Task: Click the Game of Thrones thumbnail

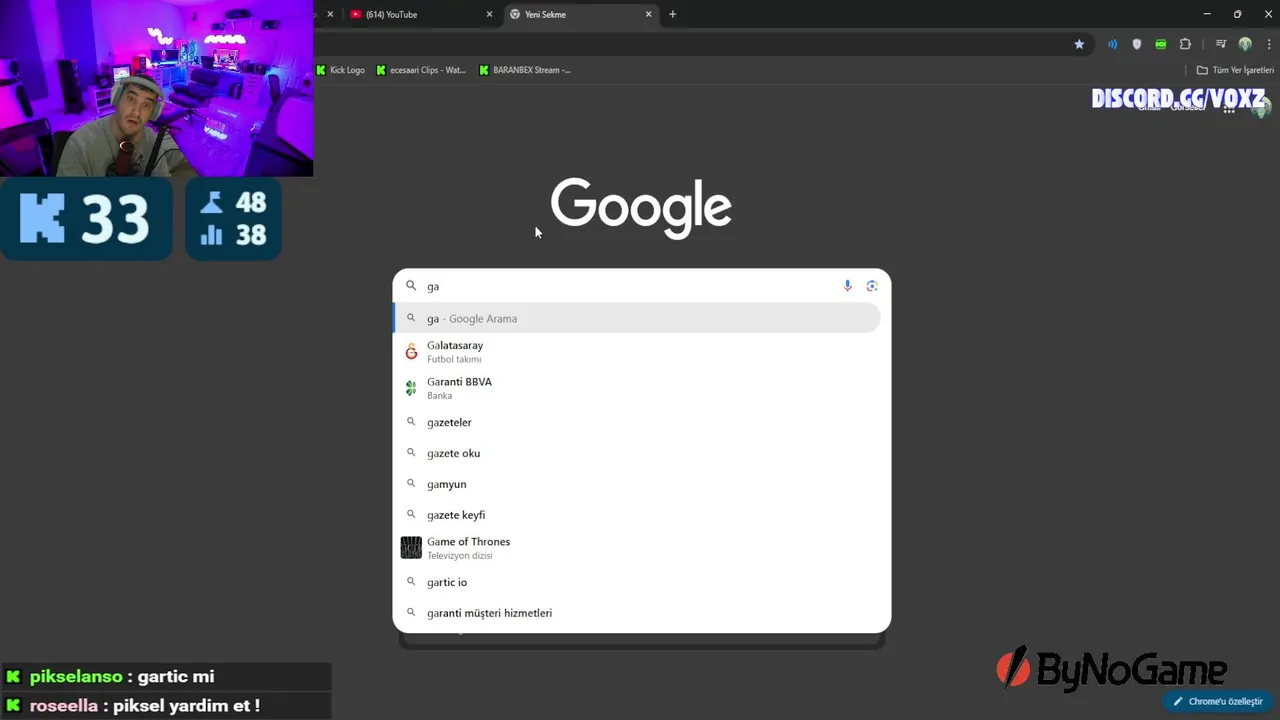Action: tap(411, 548)
